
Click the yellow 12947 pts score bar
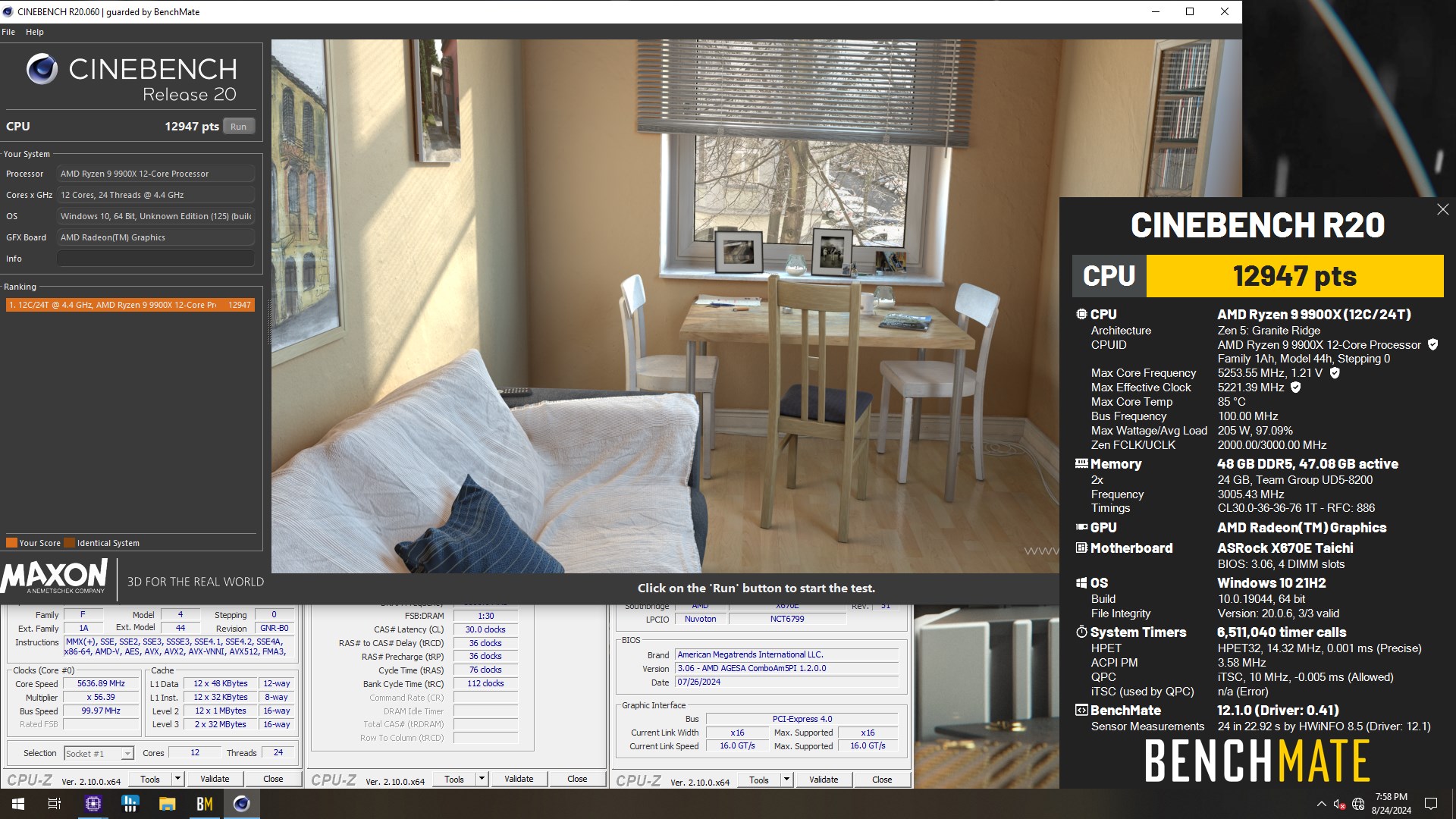click(1294, 276)
